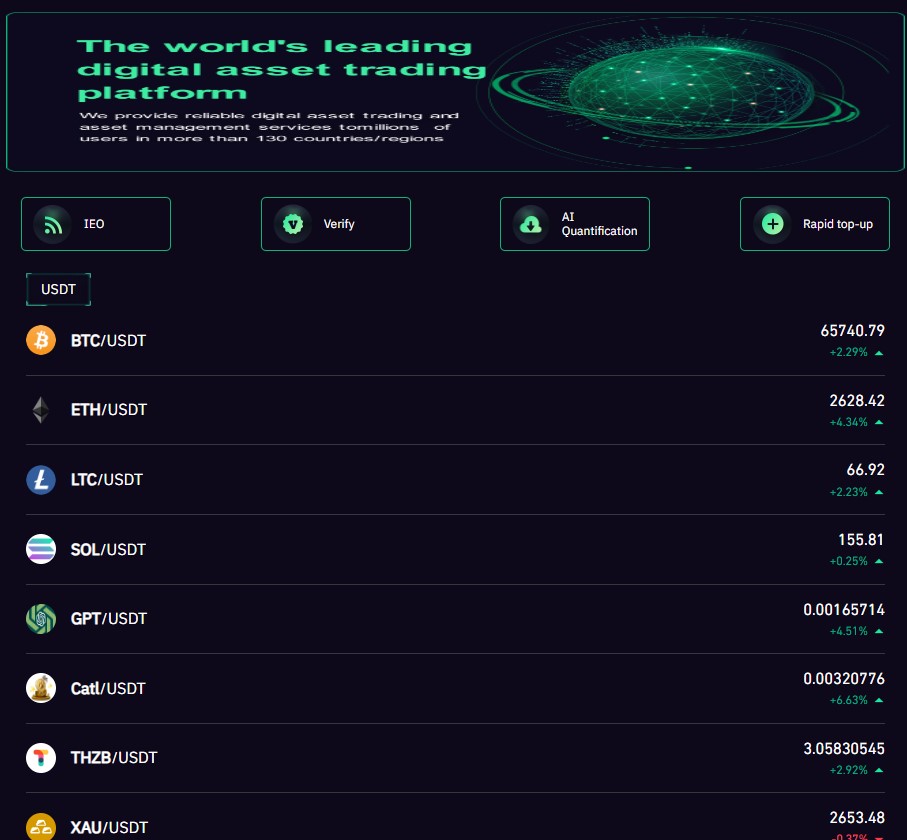The width and height of the screenshot is (907, 840).
Task: Click the XAU gold bars icon
Action: point(41,827)
